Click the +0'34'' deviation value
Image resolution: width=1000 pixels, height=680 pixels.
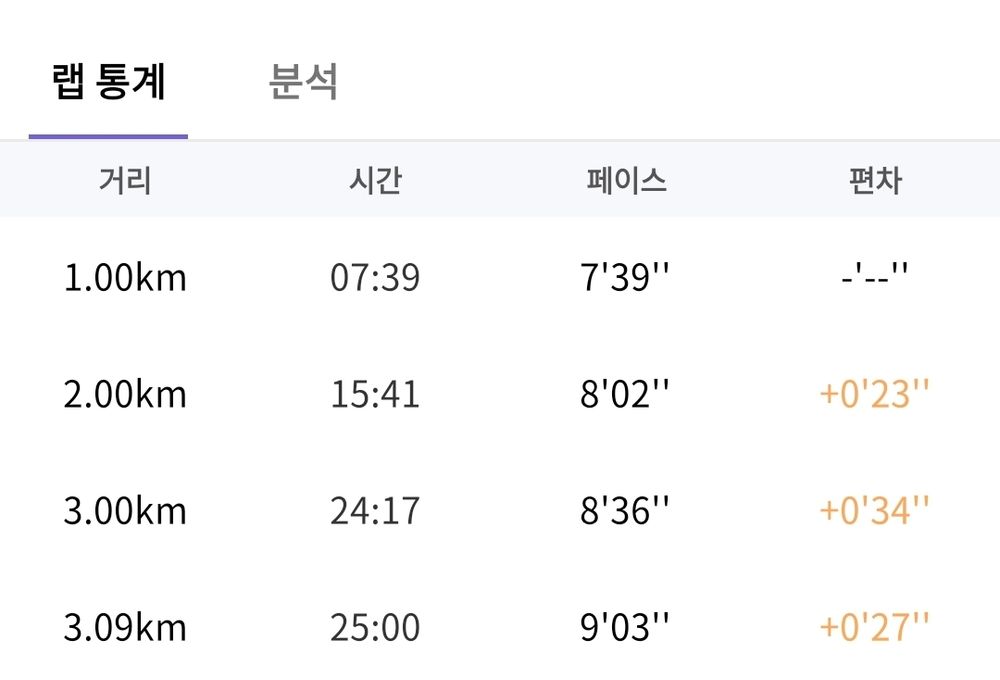pos(874,510)
